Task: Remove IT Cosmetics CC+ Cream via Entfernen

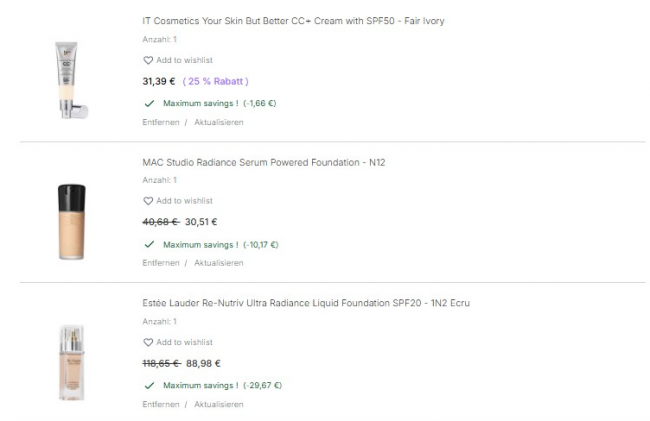Action: click(161, 122)
